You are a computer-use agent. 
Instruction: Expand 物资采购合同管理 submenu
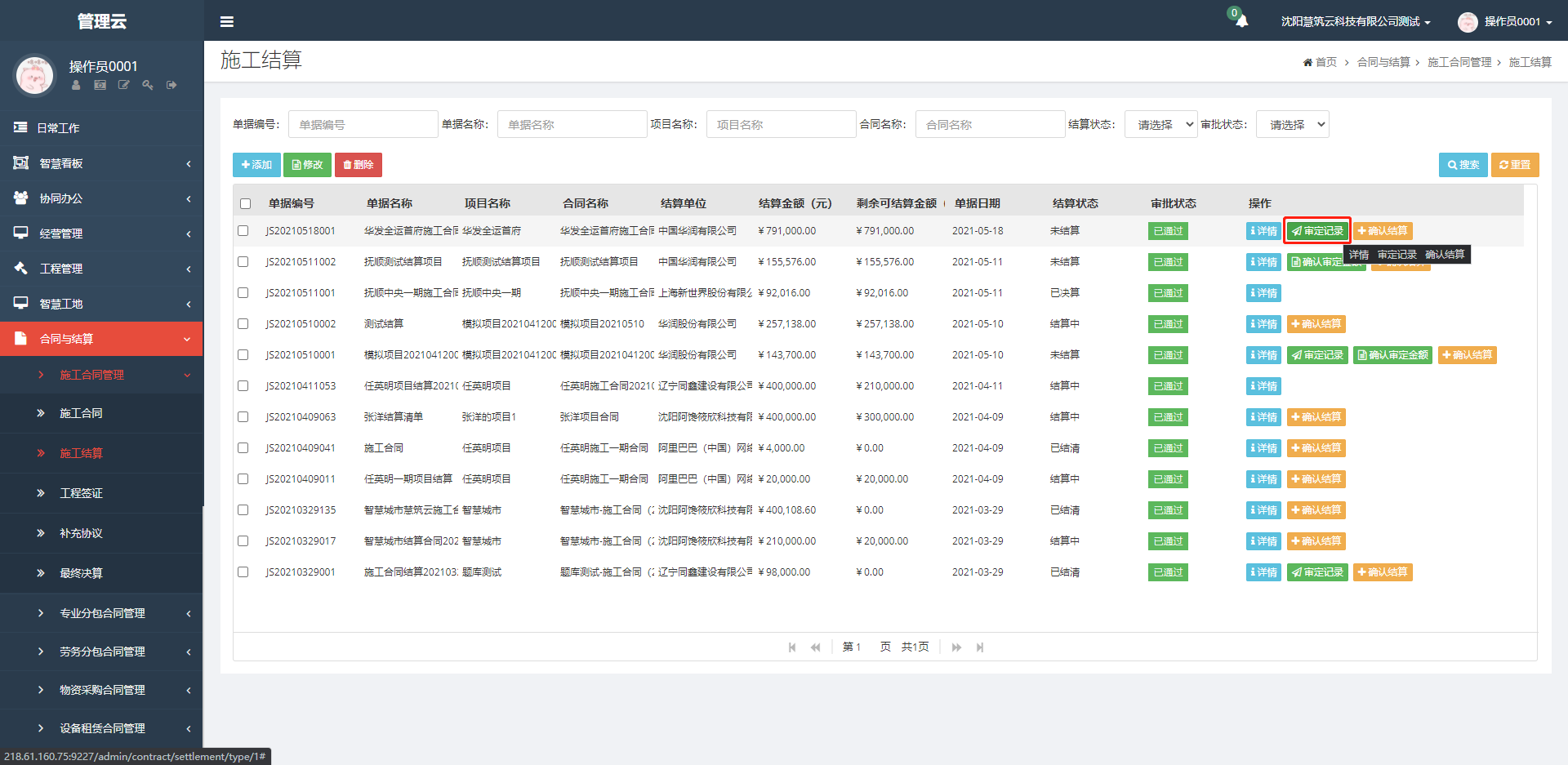(101, 690)
